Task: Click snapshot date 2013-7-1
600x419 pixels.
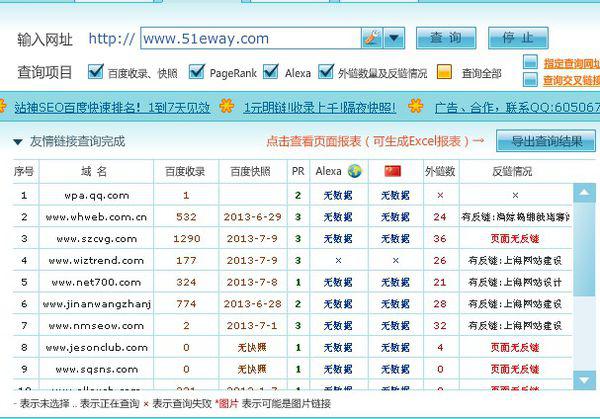Action: point(252,326)
